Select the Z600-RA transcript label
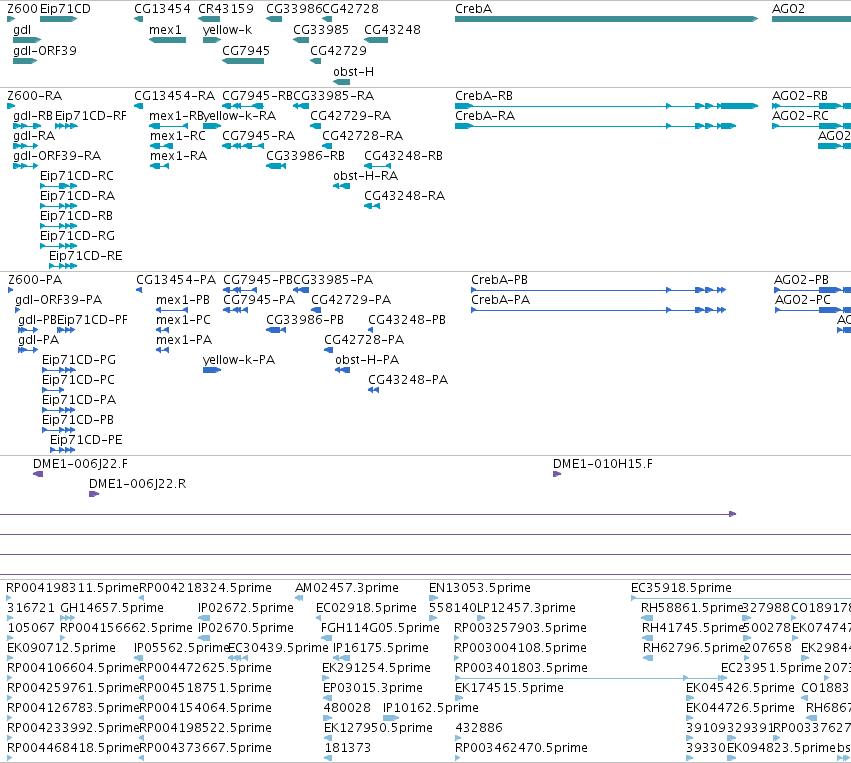 35,96
